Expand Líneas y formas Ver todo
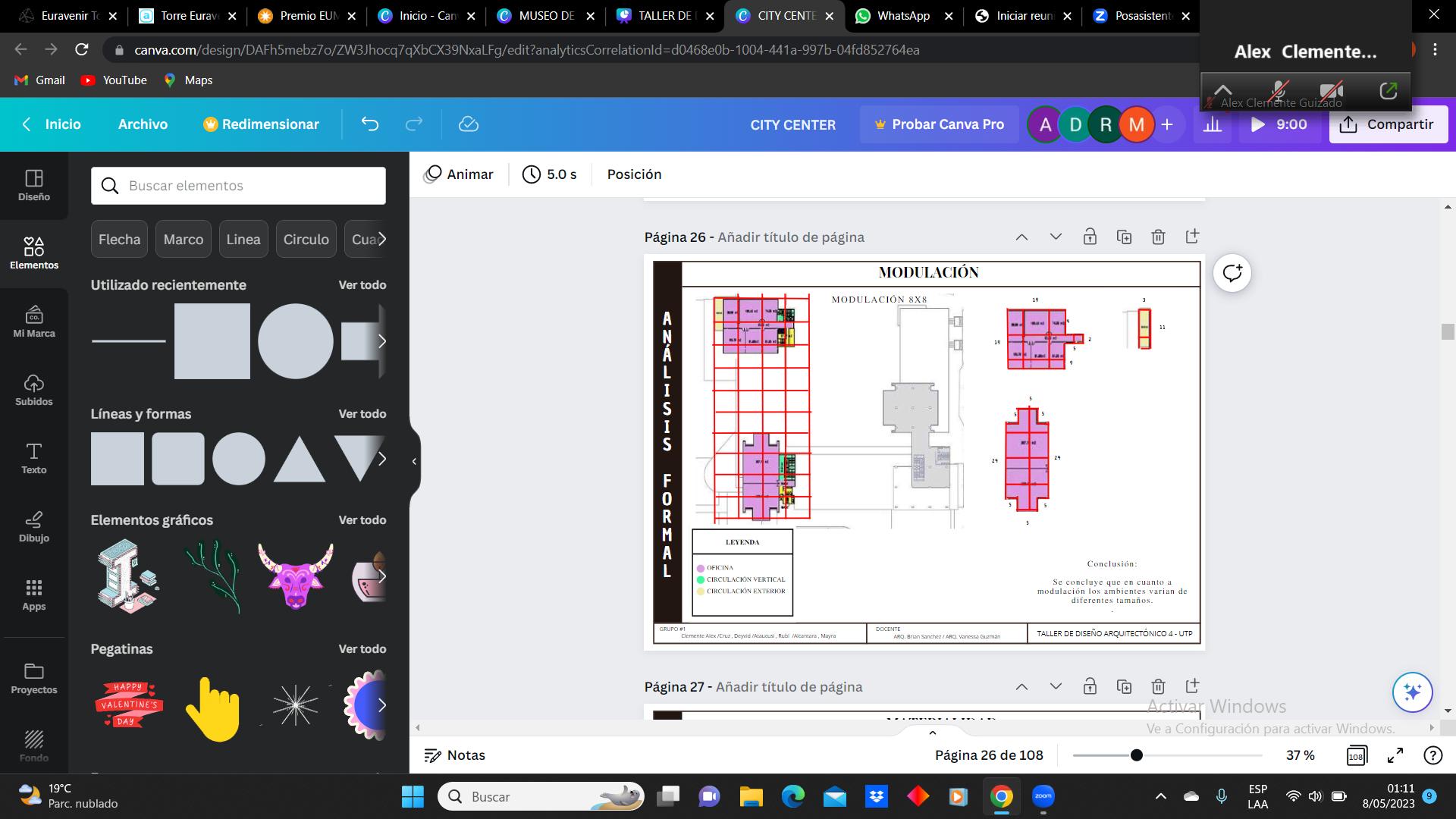The width and height of the screenshot is (1456, 819). click(x=362, y=414)
